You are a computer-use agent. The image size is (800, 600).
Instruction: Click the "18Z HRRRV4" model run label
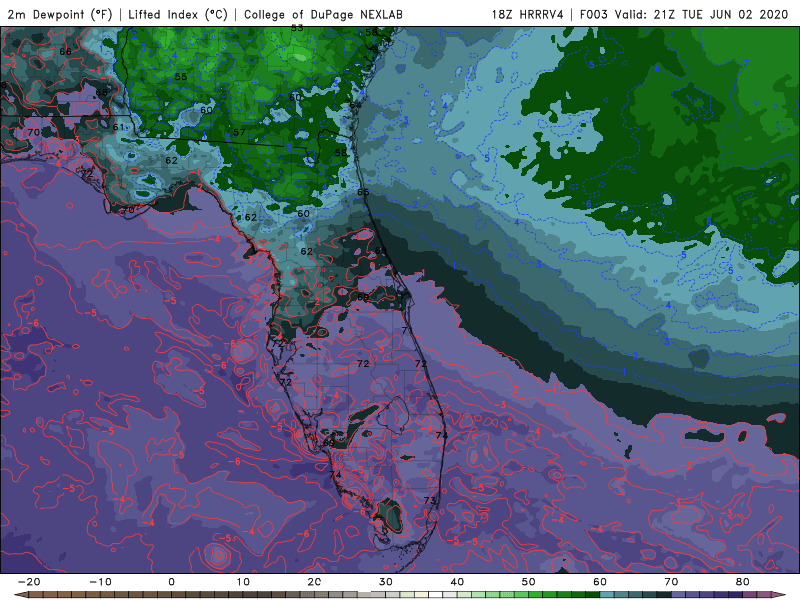pyautogui.click(x=528, y=14)
